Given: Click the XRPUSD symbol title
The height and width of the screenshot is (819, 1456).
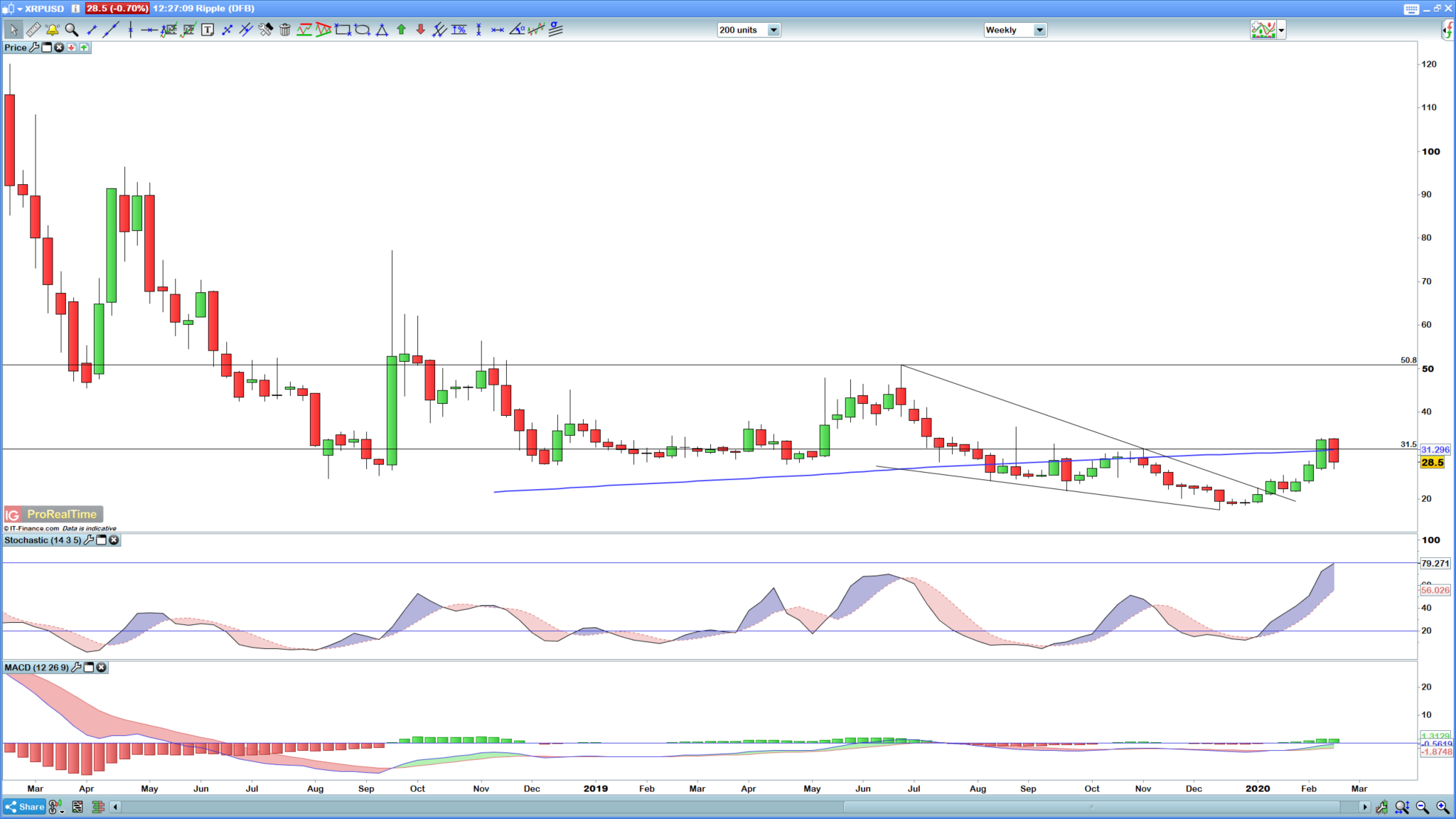Looking at the screenshot, I should 45,9.
